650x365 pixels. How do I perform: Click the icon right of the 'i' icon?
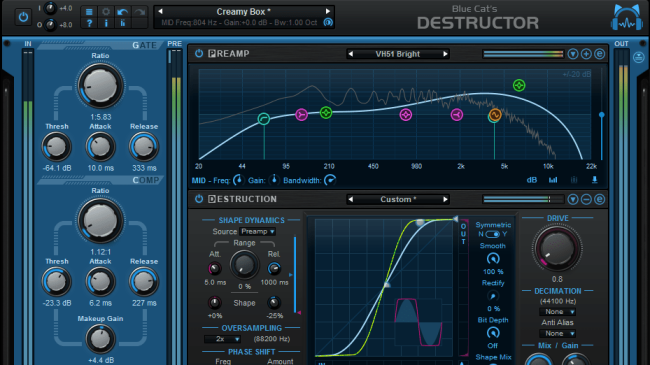[122, 23]
